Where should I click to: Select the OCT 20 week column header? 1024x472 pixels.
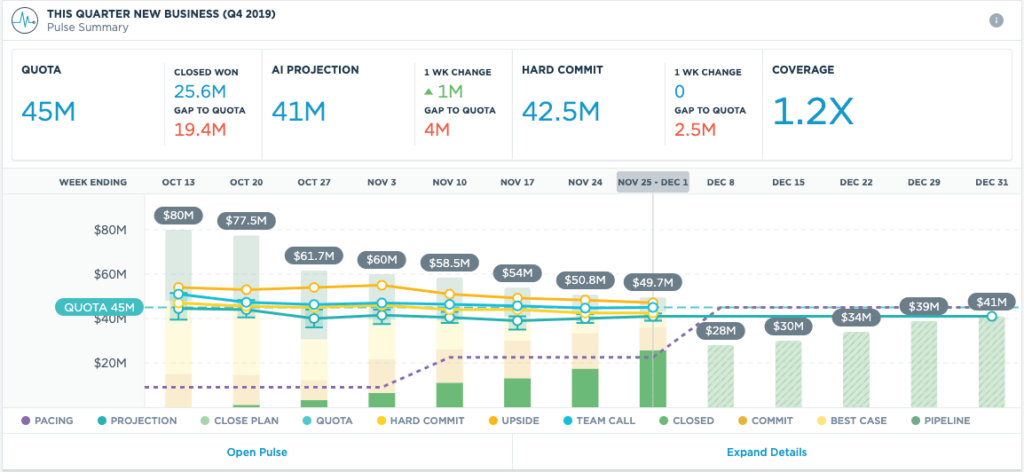pyautogui.click(x=246, y=182)
